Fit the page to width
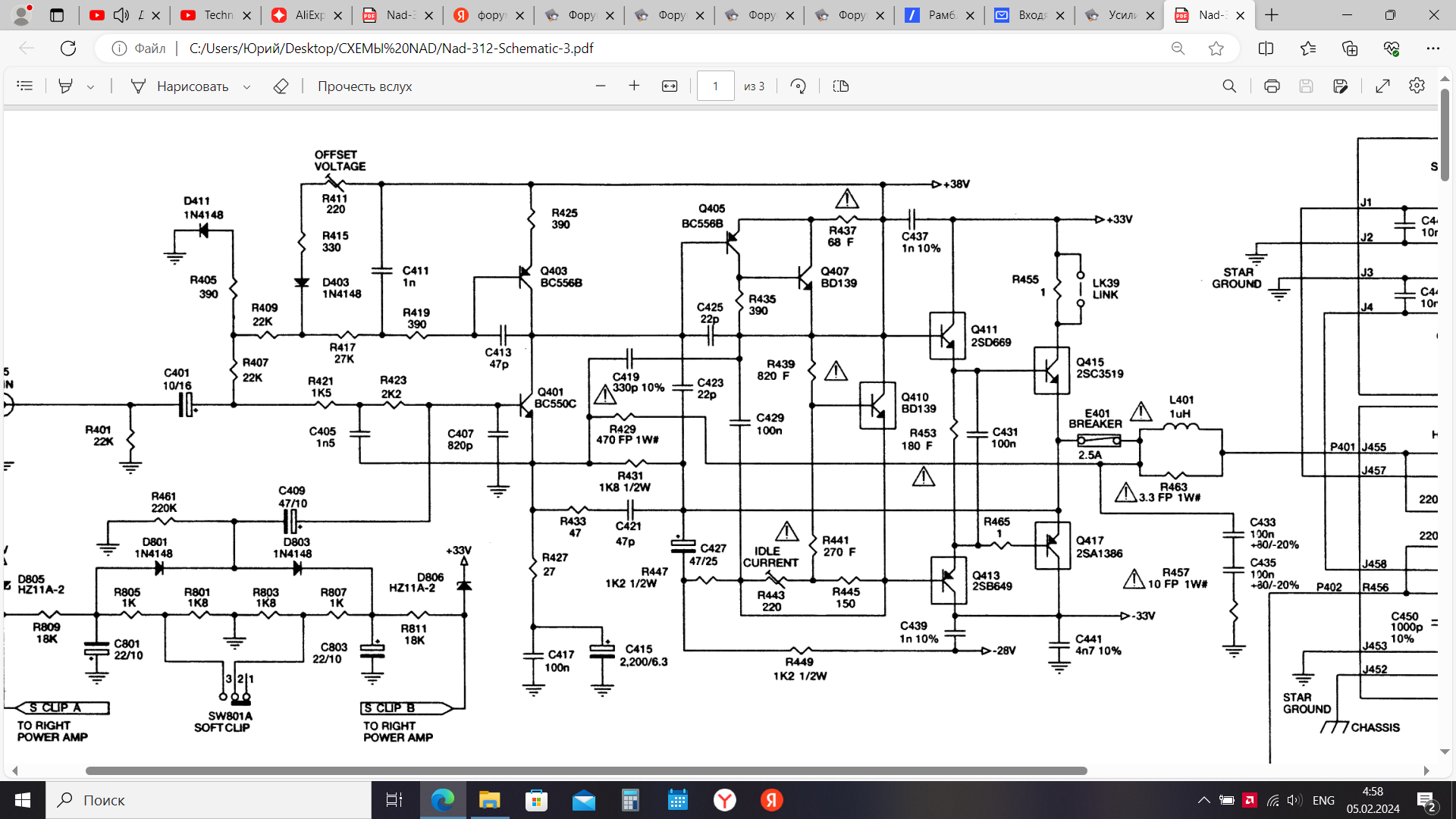The width and height of the screenshot is (1456, 819). (670, 86)
